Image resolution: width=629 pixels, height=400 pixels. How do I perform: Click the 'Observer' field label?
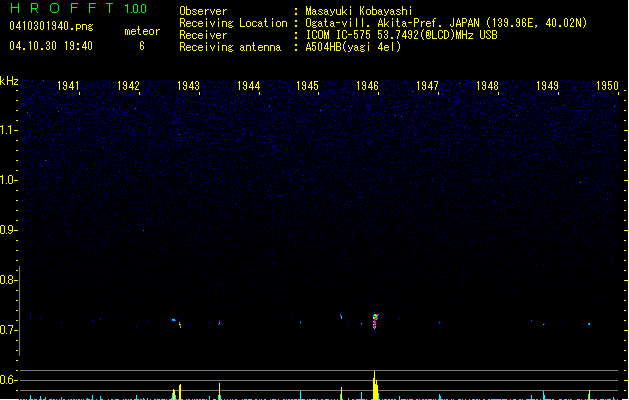point(203,11)
